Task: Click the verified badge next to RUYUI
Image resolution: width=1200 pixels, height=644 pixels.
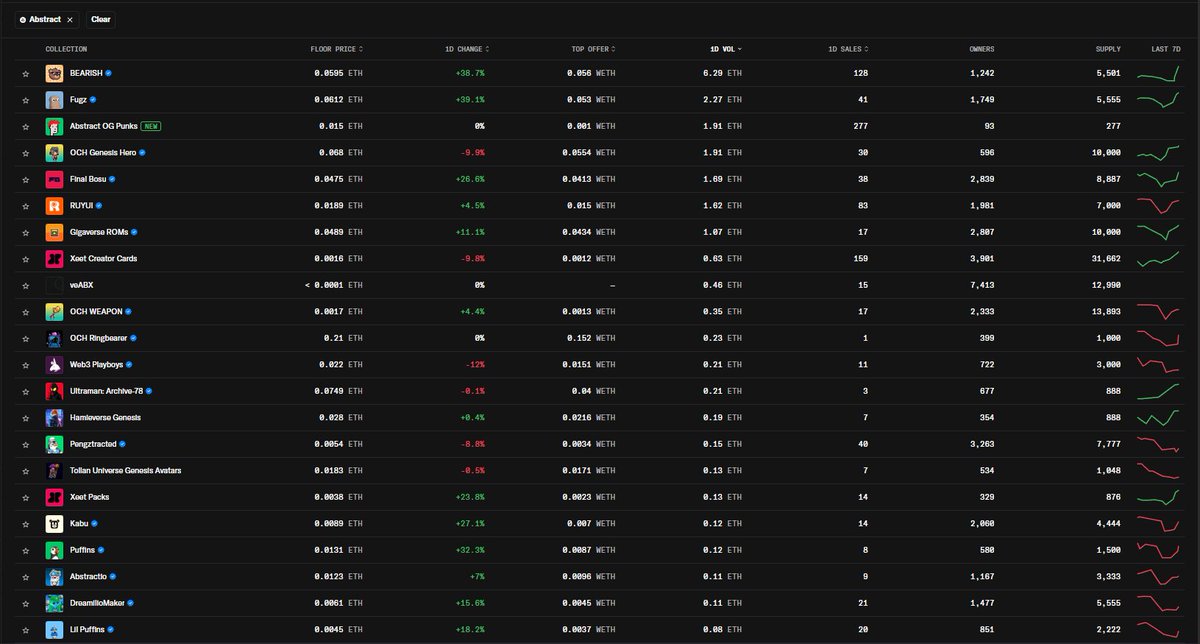Action: tap(100, 205)
